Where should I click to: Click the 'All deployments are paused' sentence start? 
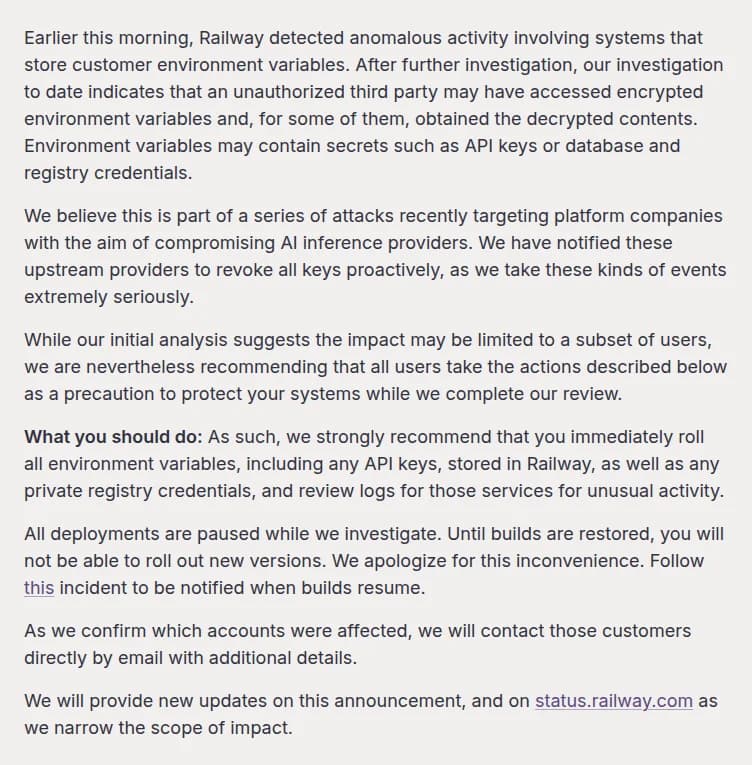[x=143, y=534]
